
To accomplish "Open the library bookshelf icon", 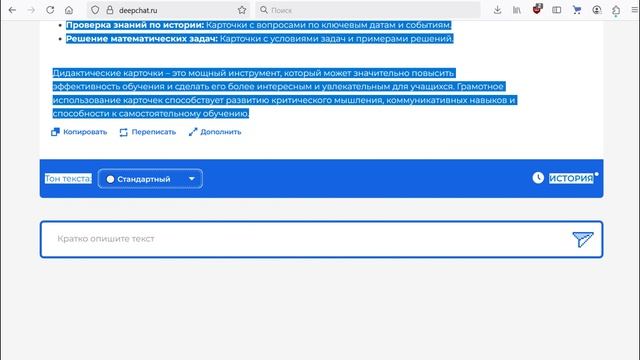I will click(517, 10).
